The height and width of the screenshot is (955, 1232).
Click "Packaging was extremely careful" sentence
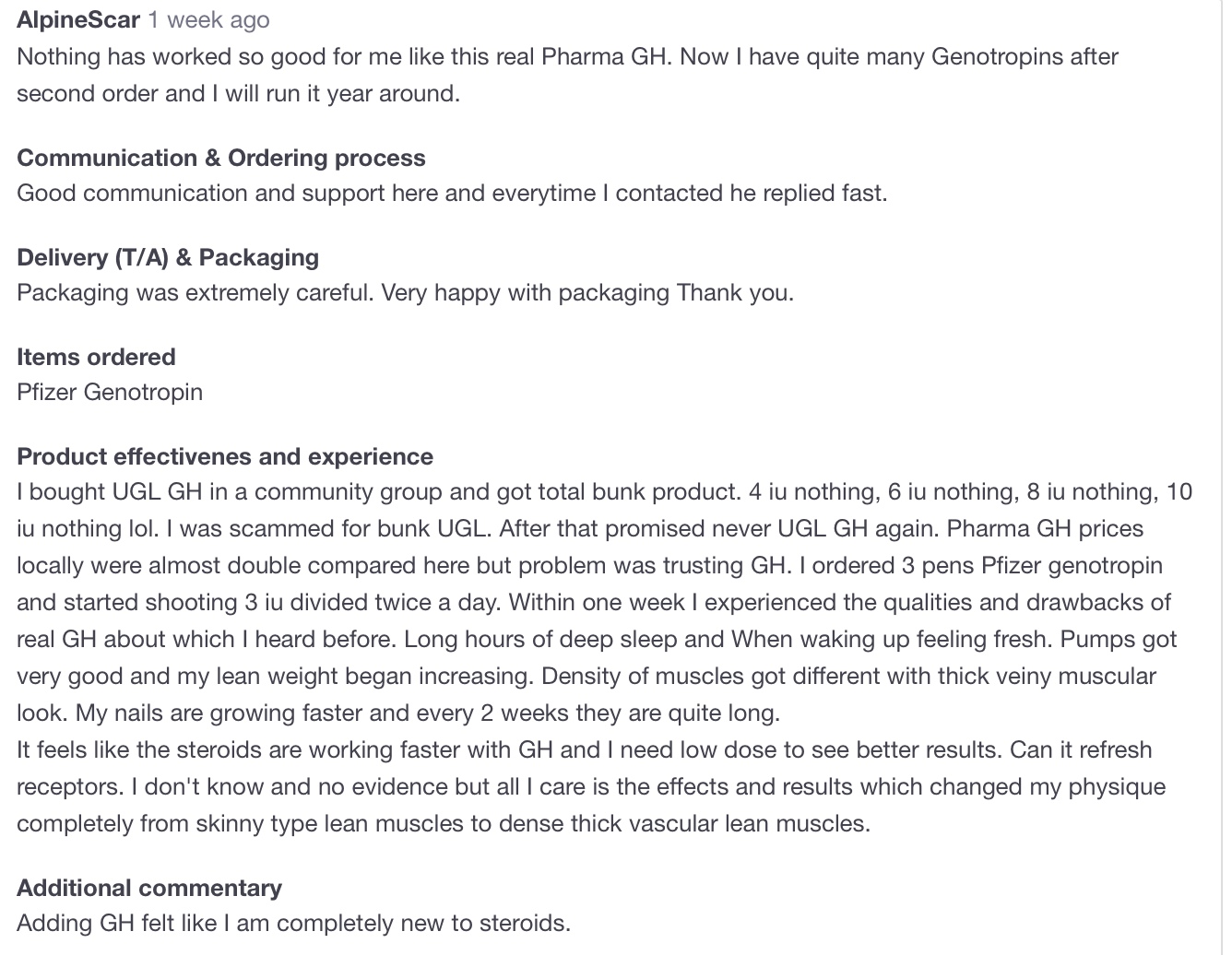(405, 292)
